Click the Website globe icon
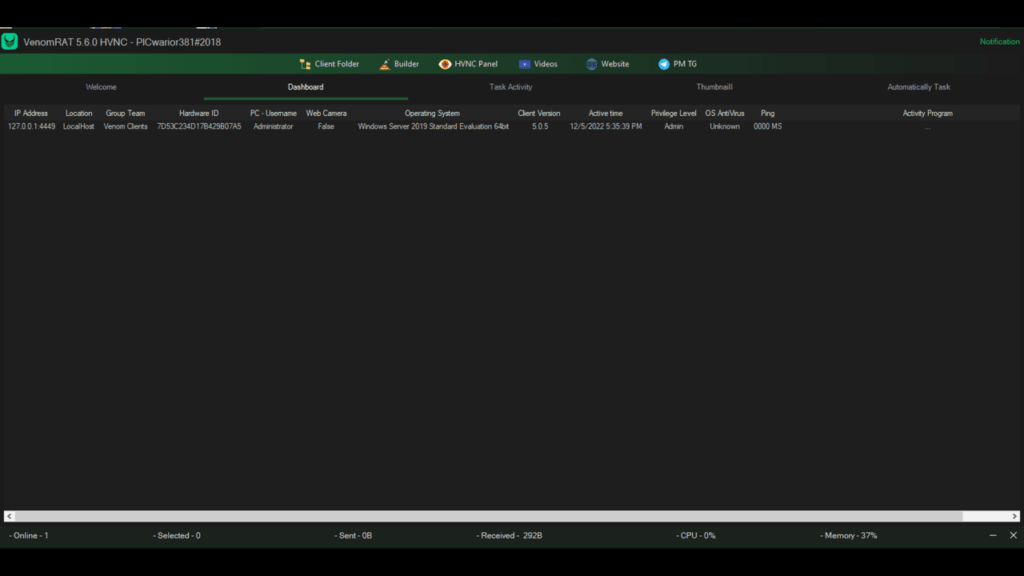This screenshot has height=576, width=1024. click(591, 64)
